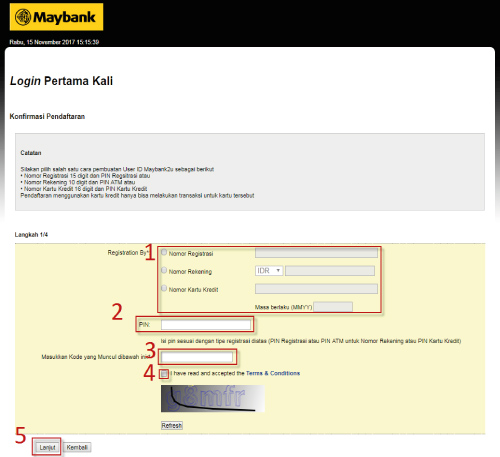The image size is (500, 457).
Task: Click the Refresh captcha button
Action: pos(172,426)
